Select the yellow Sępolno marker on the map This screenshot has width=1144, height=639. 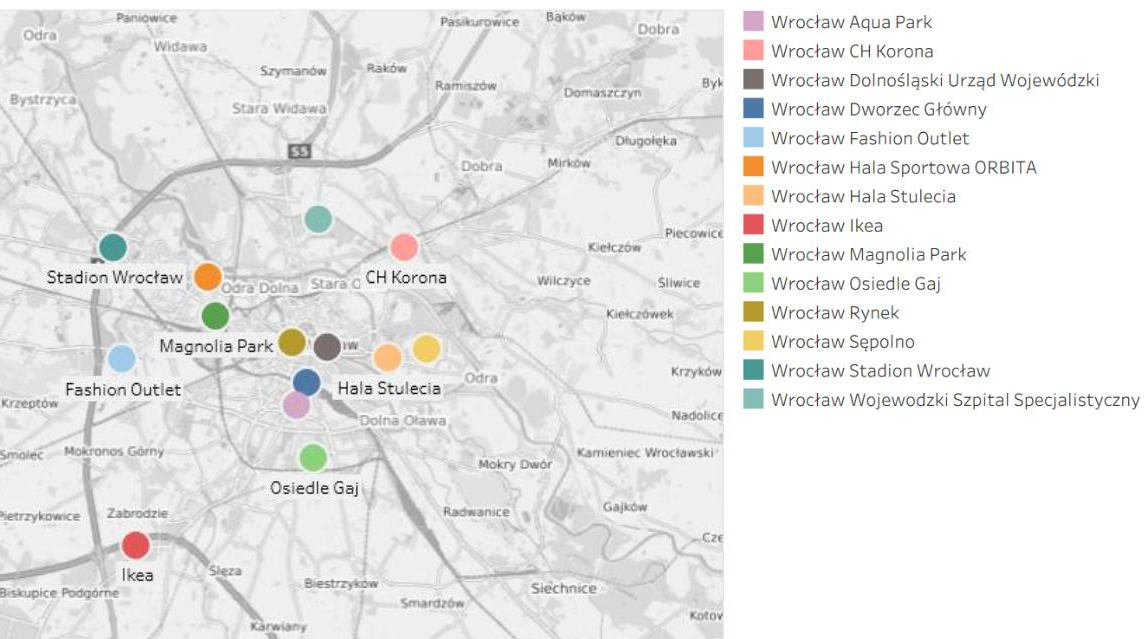click(x=427, y=348)
